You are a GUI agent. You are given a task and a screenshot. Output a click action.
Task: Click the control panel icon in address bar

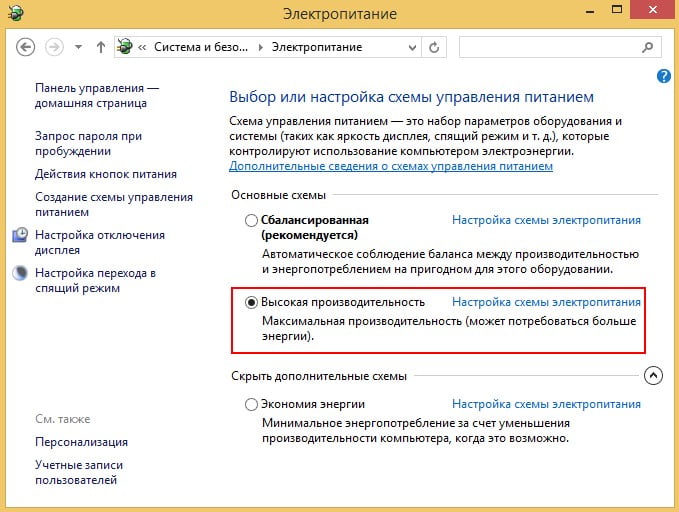125,47
